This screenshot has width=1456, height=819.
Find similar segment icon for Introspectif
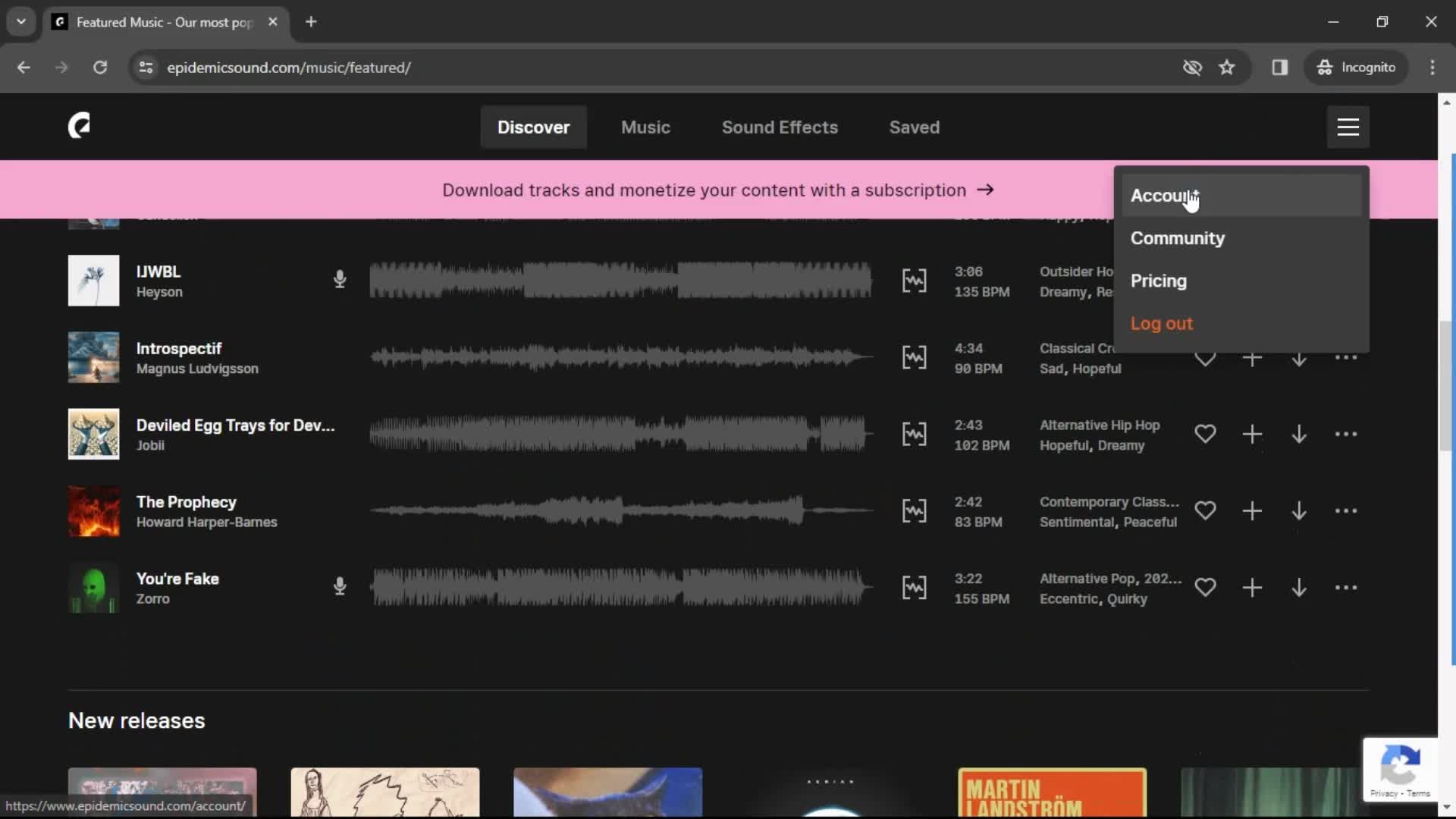point(914,357)
